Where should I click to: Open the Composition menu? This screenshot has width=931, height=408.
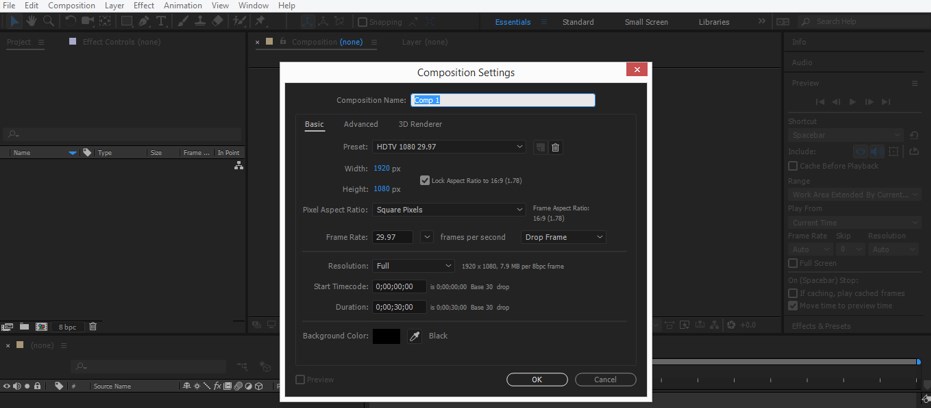[71, 5]
